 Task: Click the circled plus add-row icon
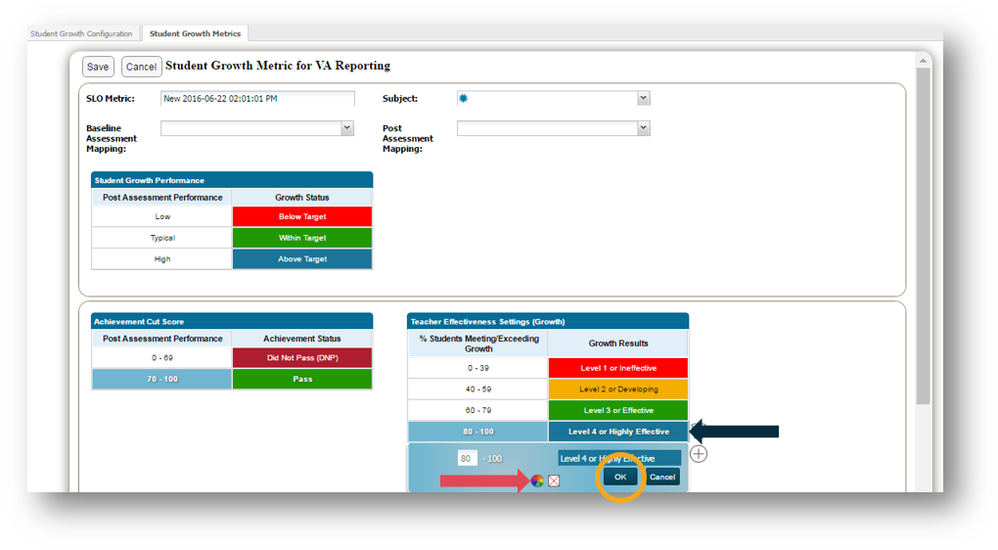pyautogui.click(x=698, y=454)
